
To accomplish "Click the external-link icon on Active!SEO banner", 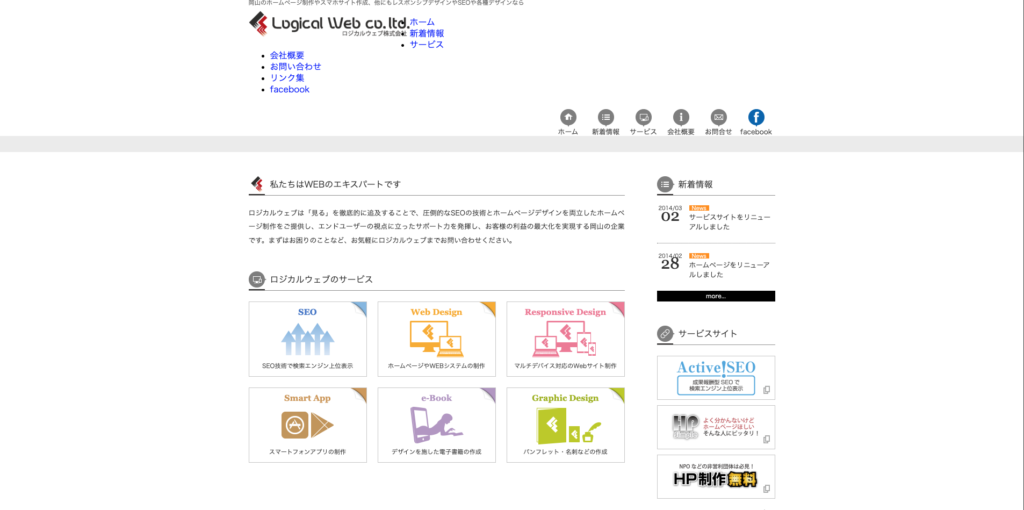I will point(767,390).
